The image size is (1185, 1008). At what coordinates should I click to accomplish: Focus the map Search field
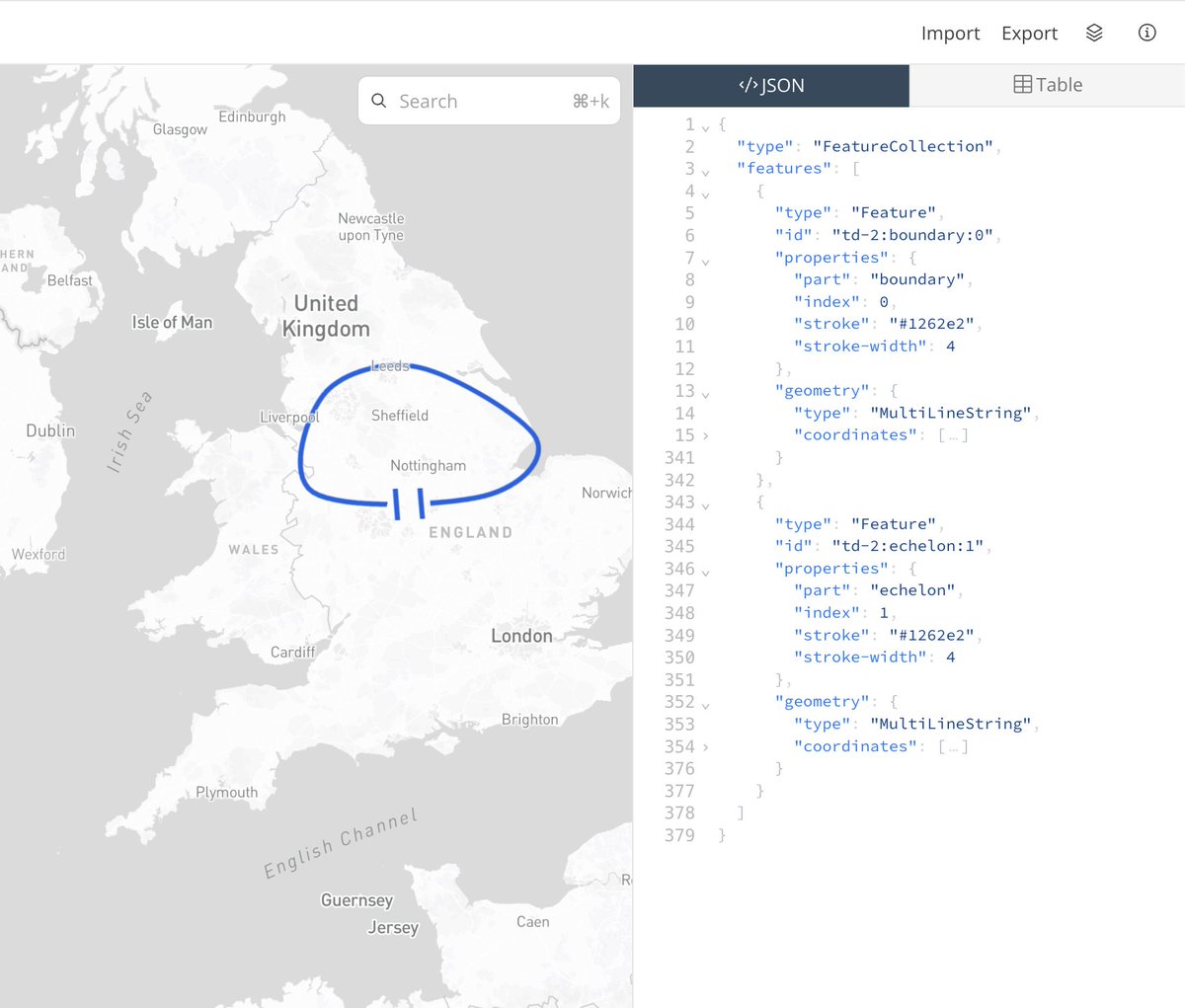(489, 101)
